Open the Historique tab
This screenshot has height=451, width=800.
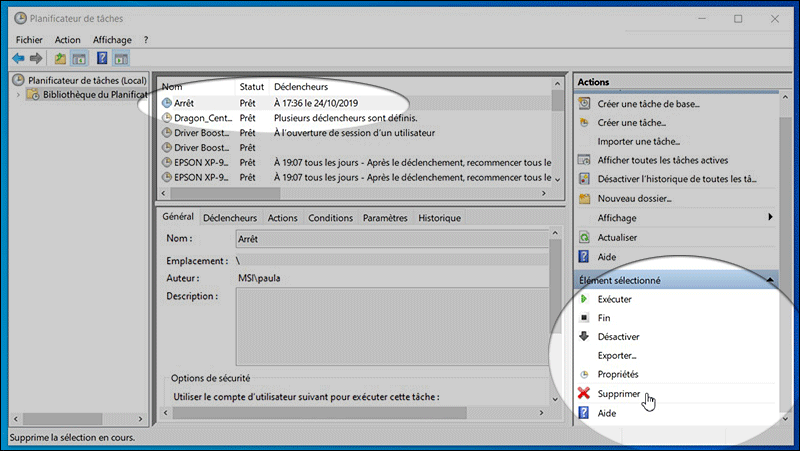(x=439, y=218)
